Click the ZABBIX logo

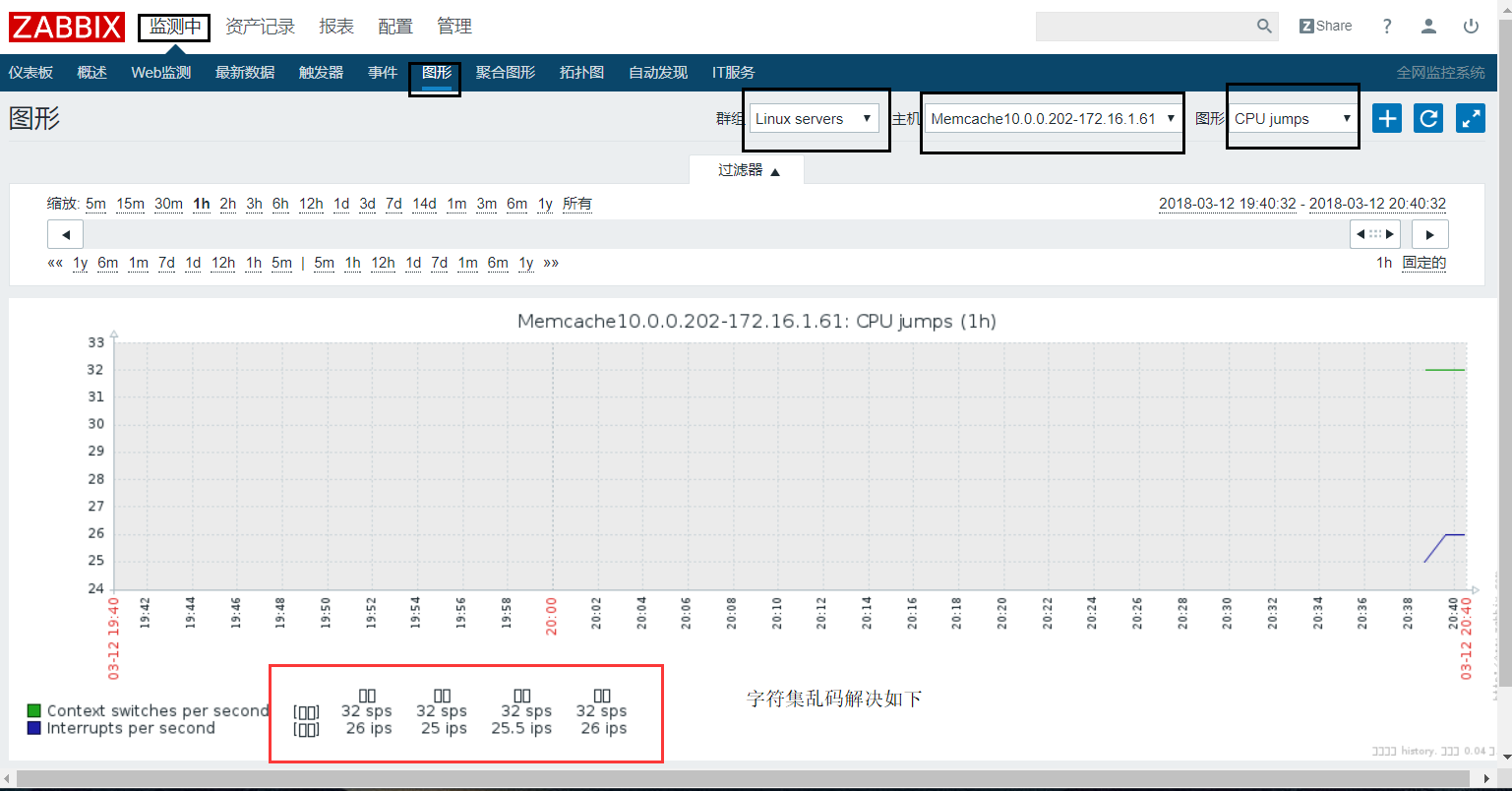[67, 27]
